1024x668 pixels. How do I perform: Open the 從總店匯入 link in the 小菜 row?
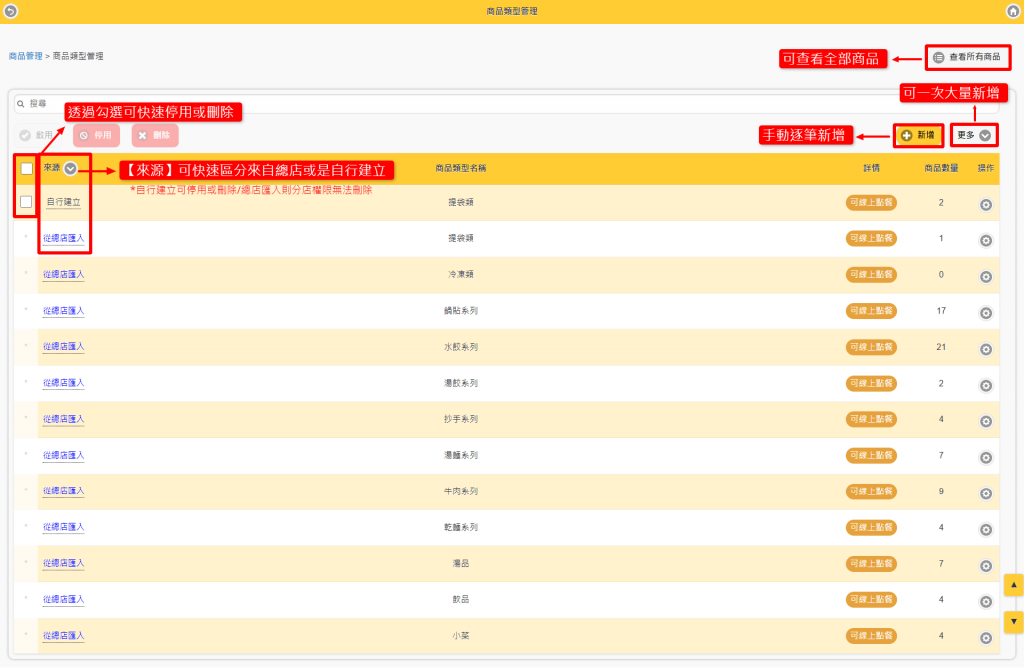[x=63, y=635]
